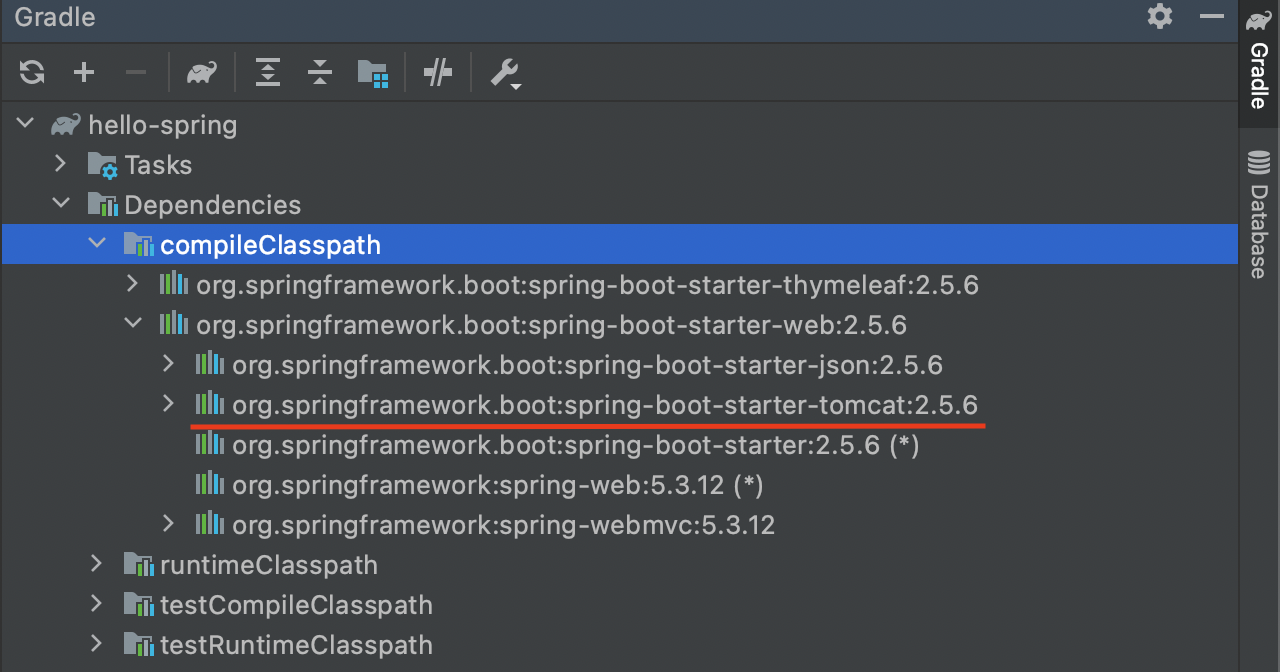Expand spring-webmvc:5.3.12 dependency

(x=169, y=524)
